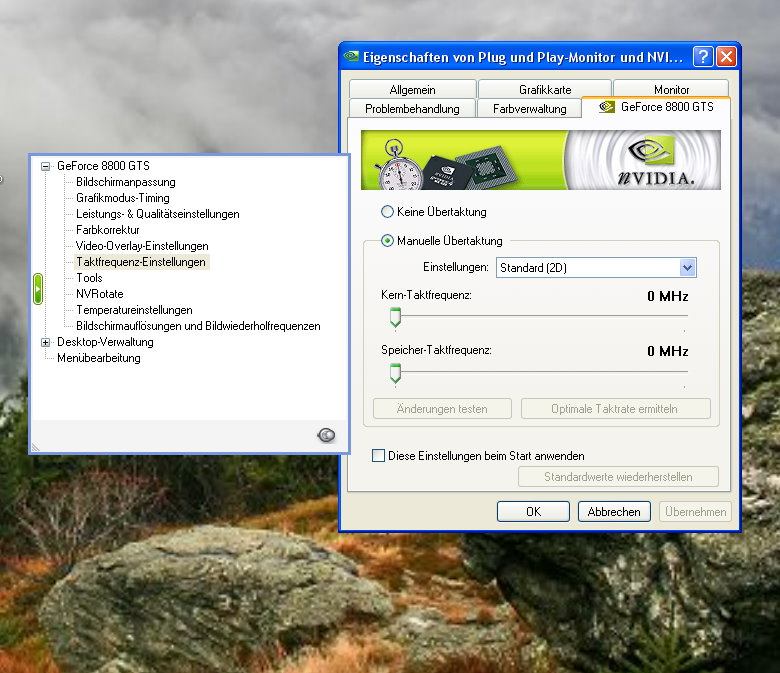Close the Eigenschaften dialog window
Image resolution: width=780 pixels, height=673 pixels.
tap(726, 57)
